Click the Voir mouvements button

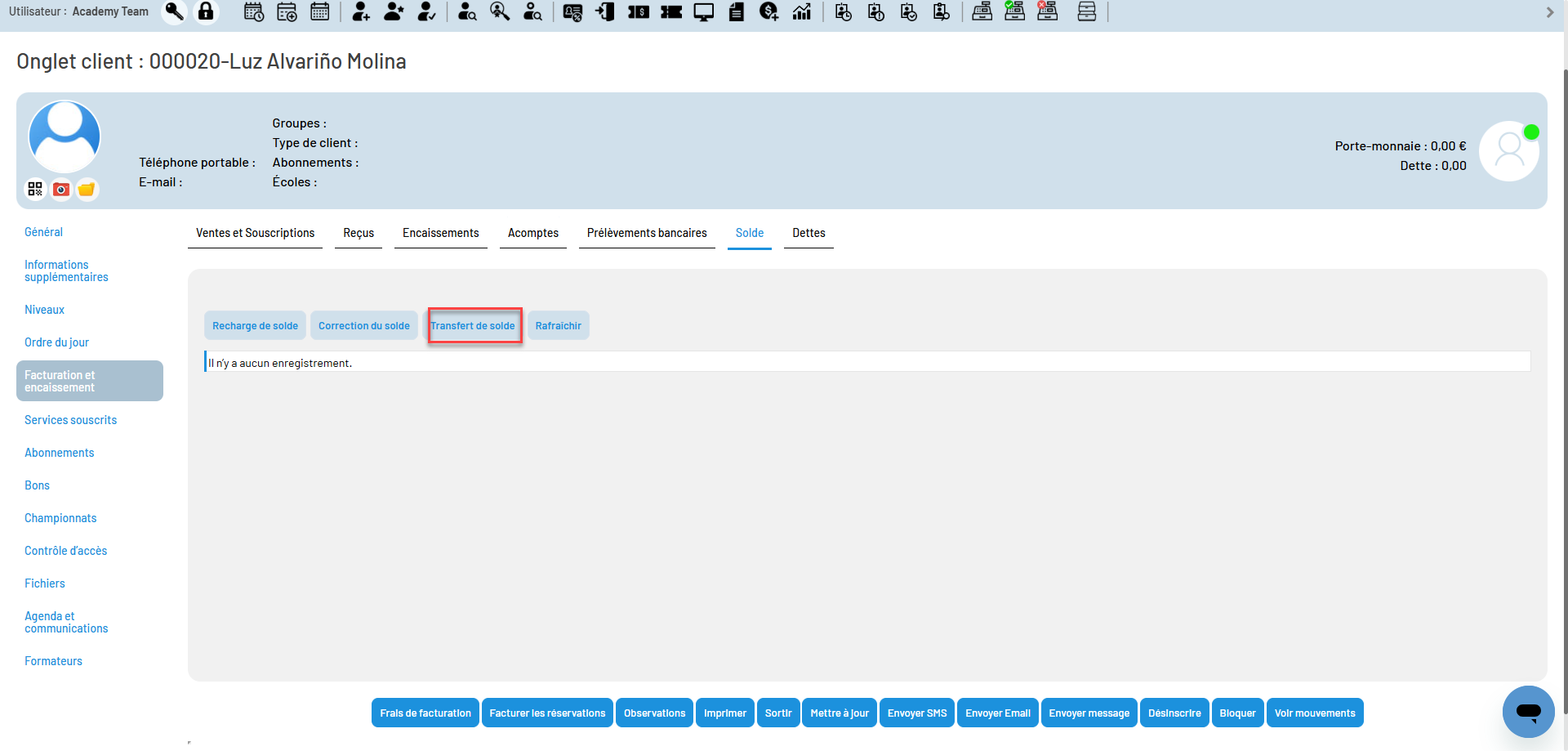pos(1315,713)
